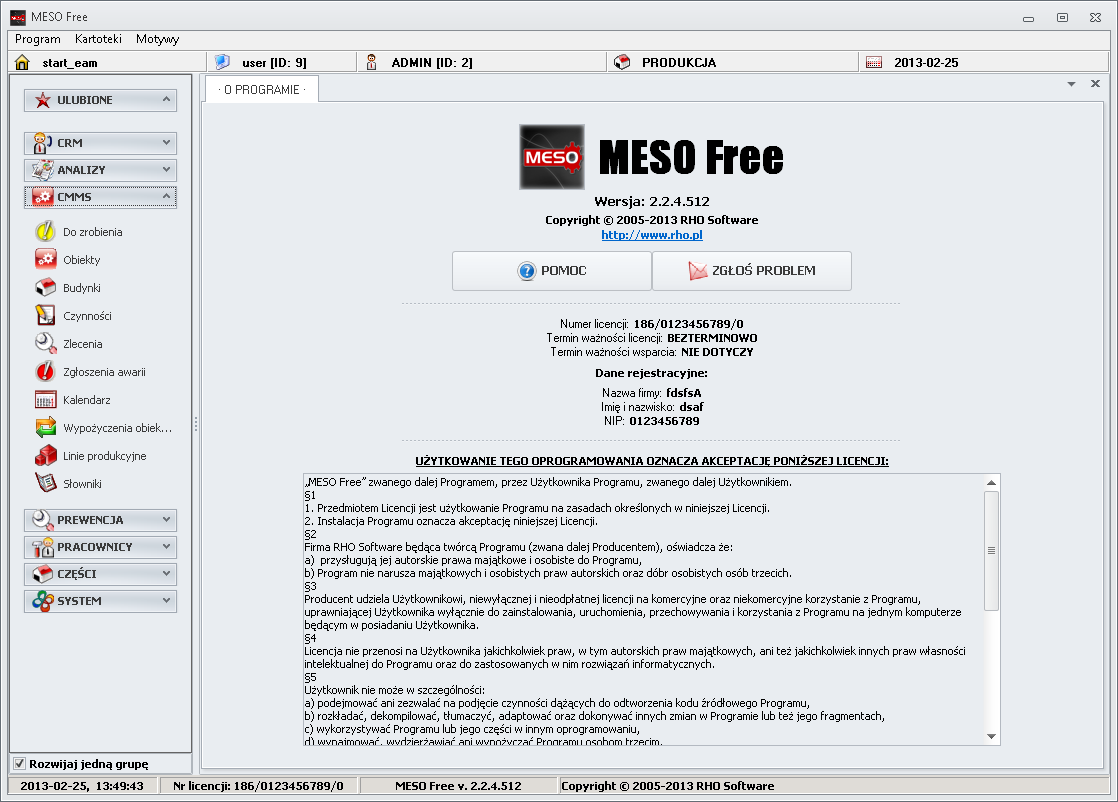The image size is (1118, 802).
Task: Click the MESO Free v. 2.2.4.512 status entry
Action: (458, 786)
